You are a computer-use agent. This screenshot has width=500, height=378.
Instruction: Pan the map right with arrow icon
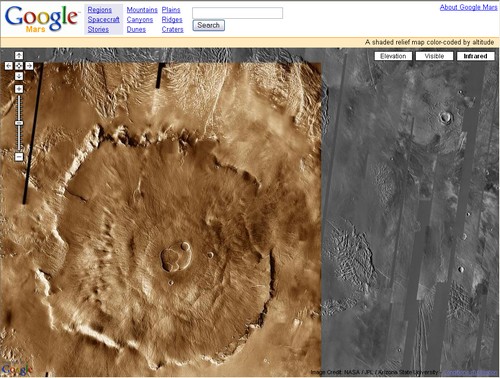point(29,66)
